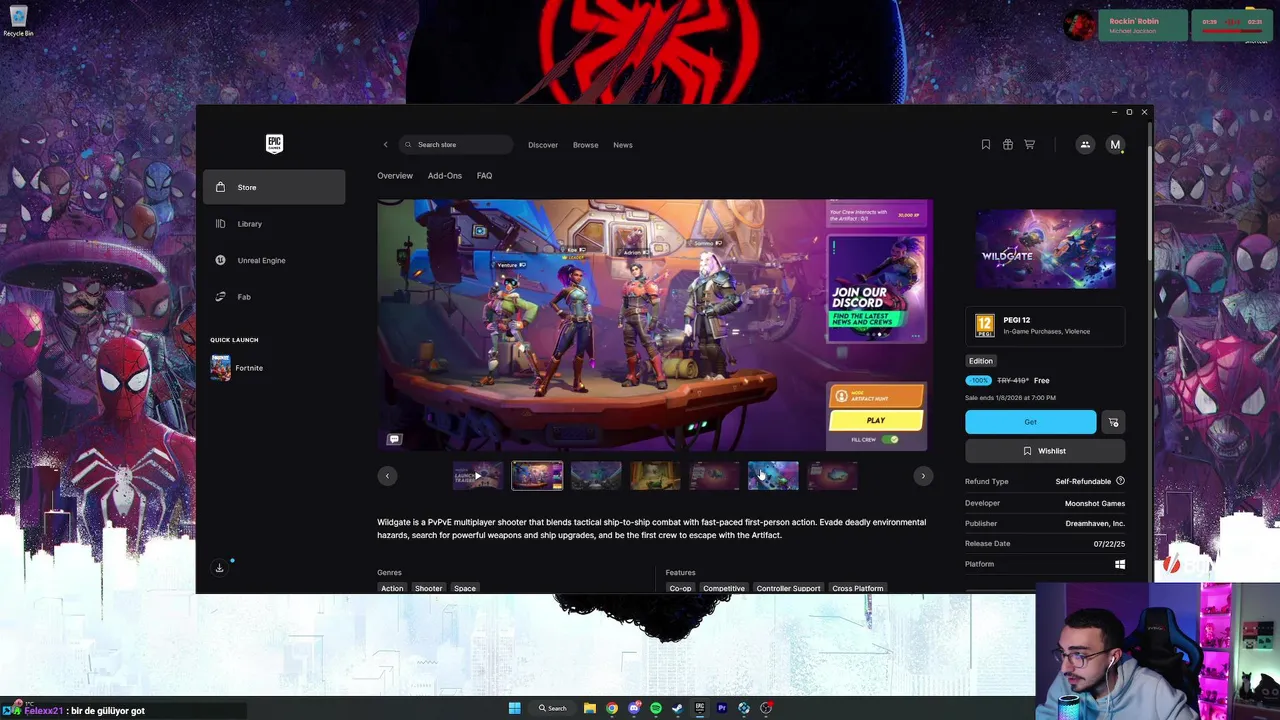Select the sixth media thumbnail
Viewport: 1280px width, 720px height.
pyautogui.click(x=773, y=476)
